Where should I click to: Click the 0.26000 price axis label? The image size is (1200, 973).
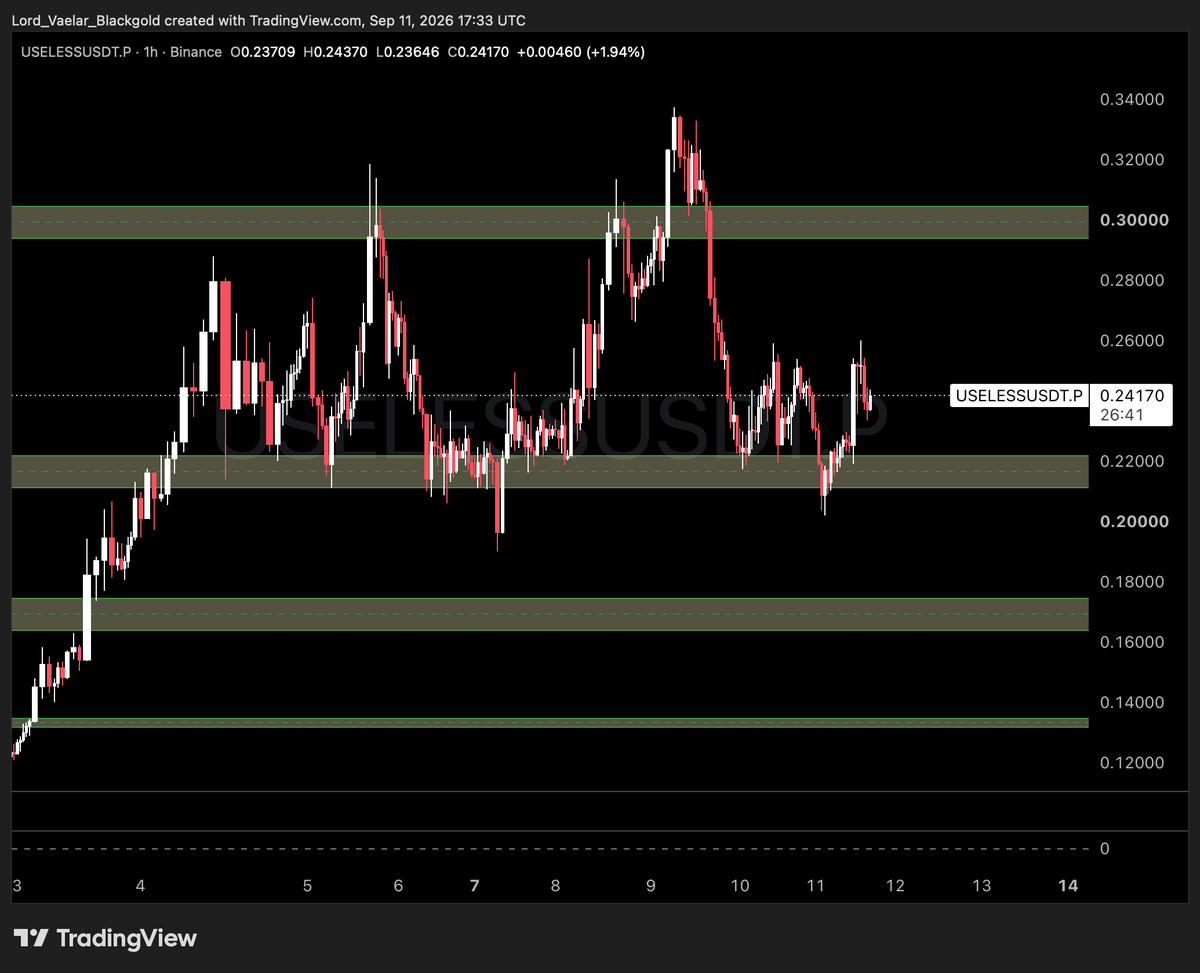(1132, 341)
